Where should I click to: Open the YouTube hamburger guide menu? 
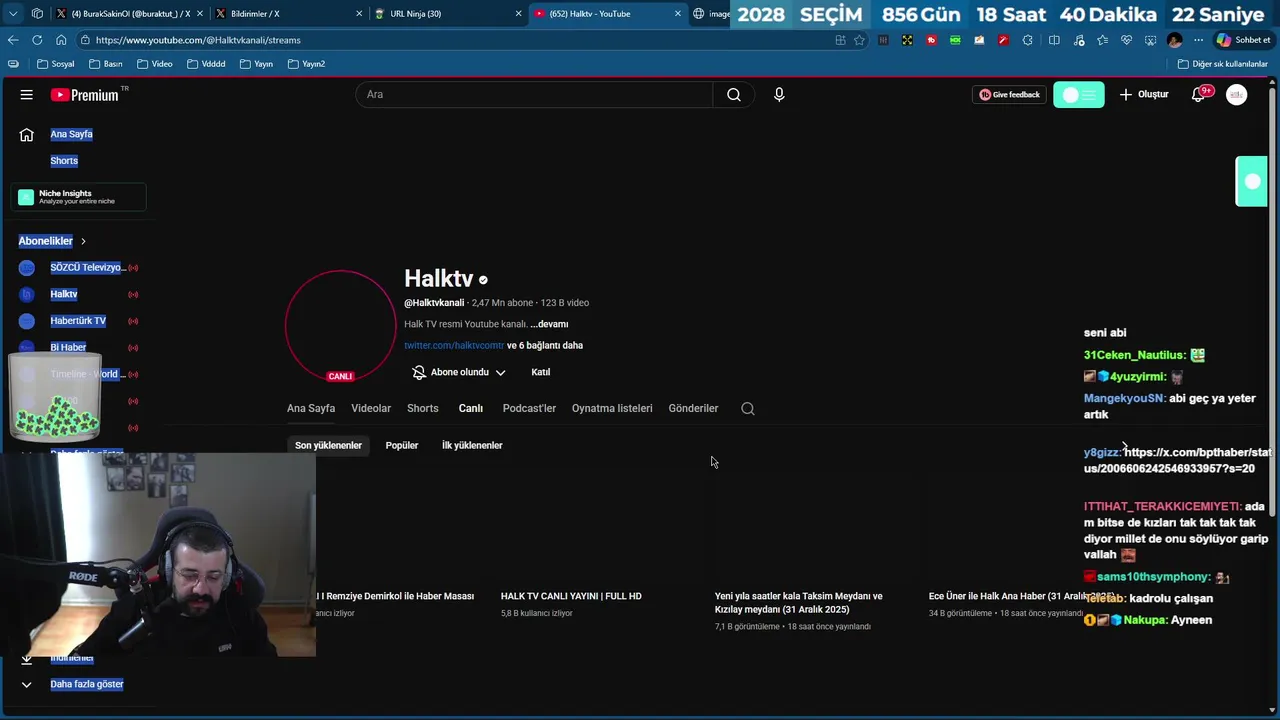click(x=26, y=94)
